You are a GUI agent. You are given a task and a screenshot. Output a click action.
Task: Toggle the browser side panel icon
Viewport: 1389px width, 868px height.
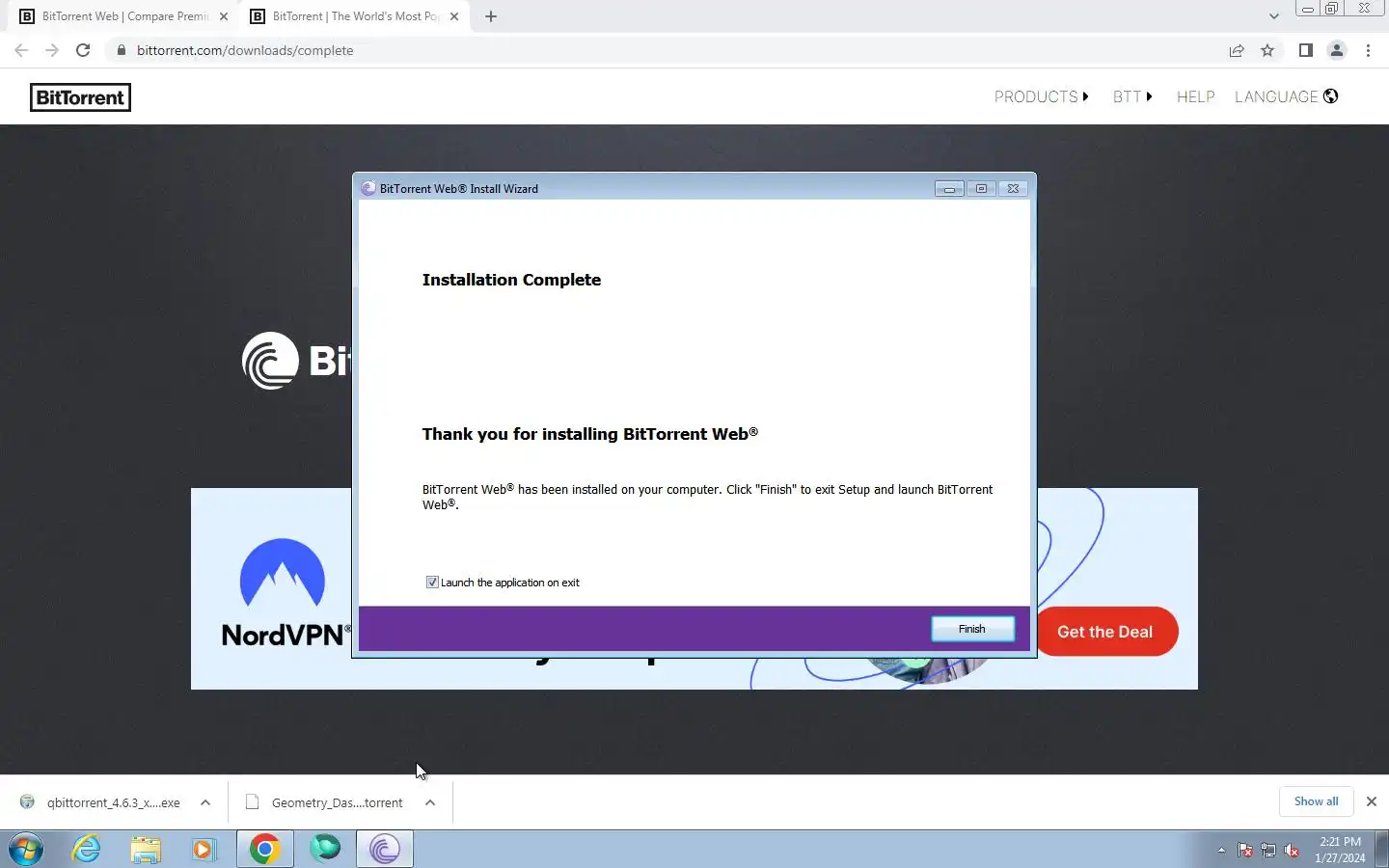click(x=1305, y=50)
